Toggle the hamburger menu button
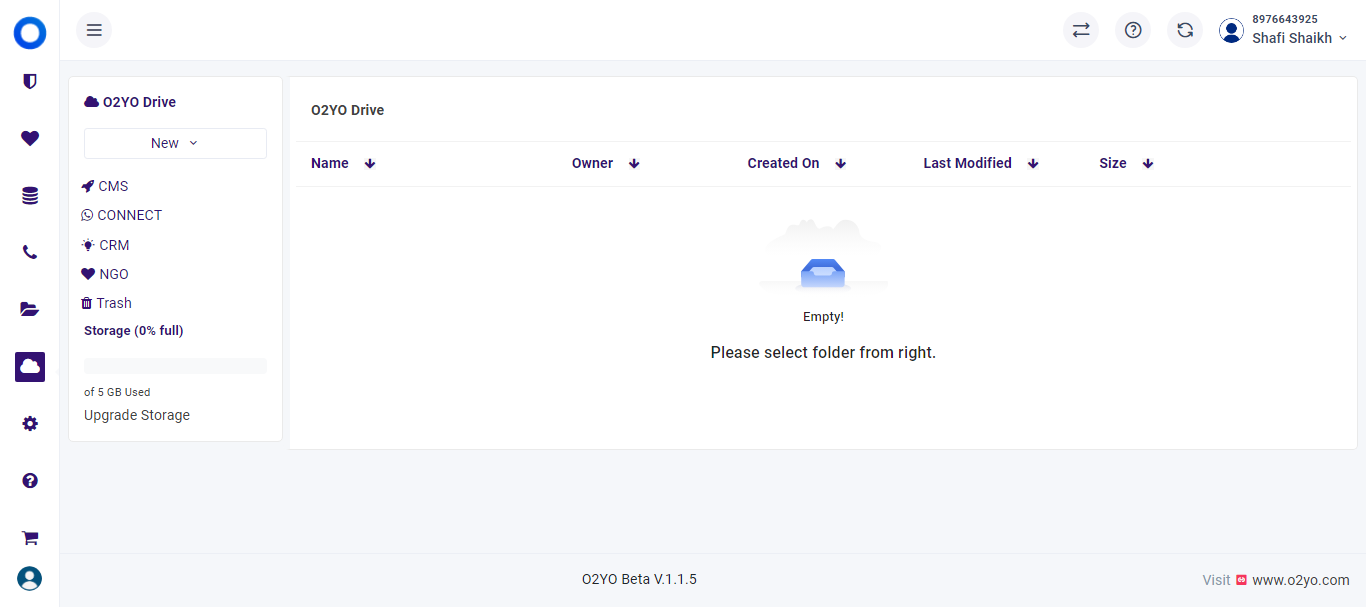Viewport: 1366px width, 607px height. [94, 30]
